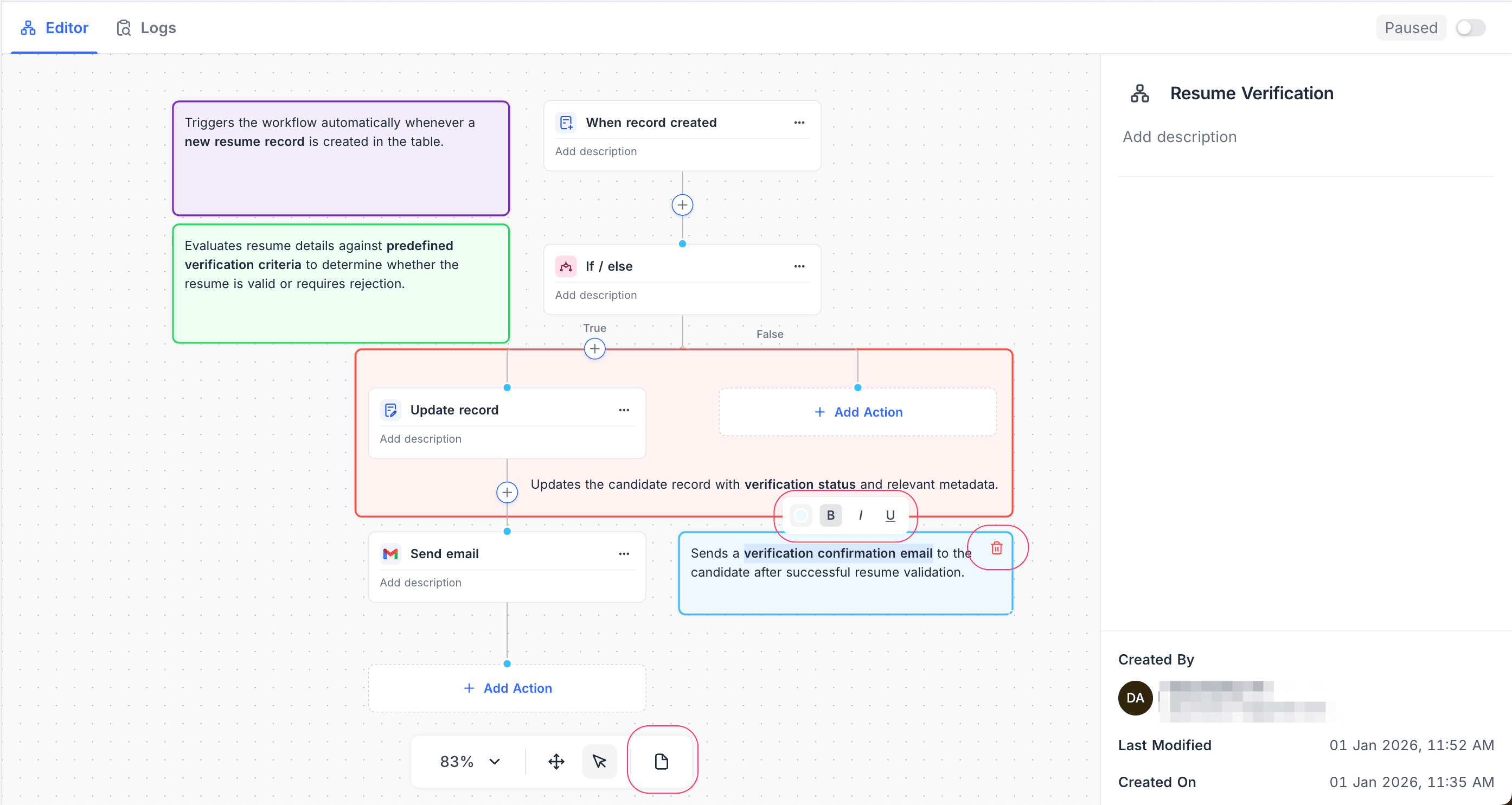The width and height of the screenshot is (1512, 805).
Task: Click the If / else branch icon
Action: tap(565, 266)
